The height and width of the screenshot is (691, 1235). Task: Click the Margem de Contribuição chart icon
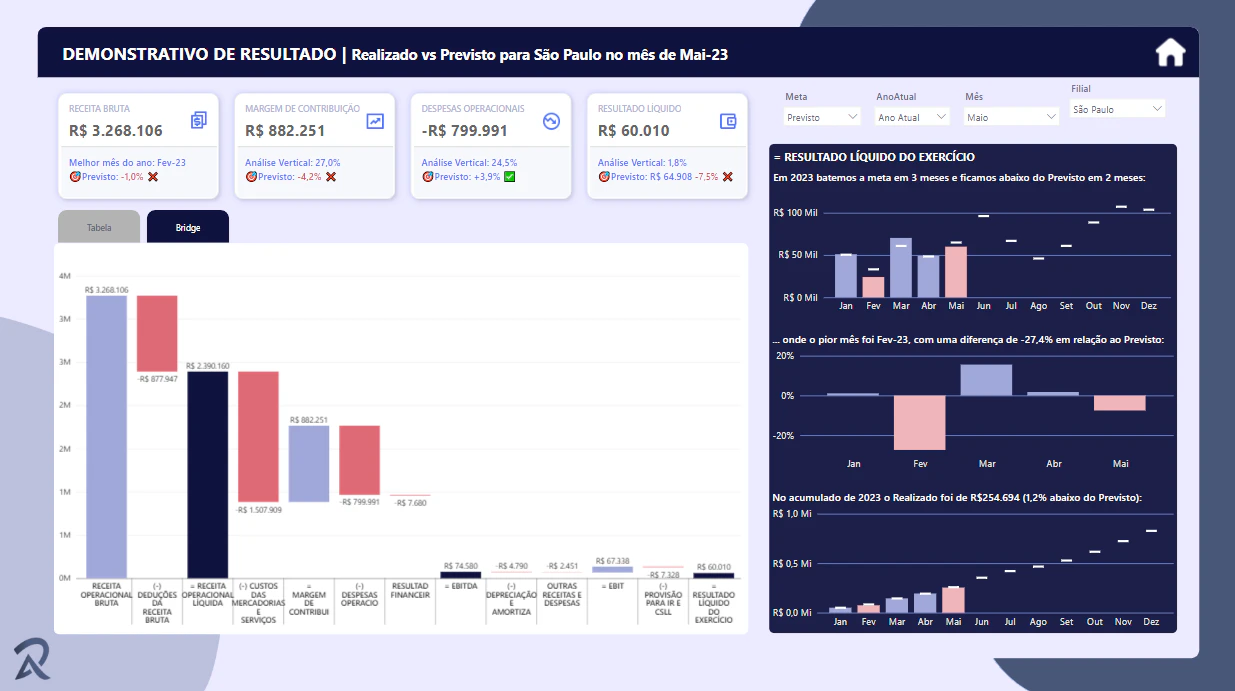(375, 121)
